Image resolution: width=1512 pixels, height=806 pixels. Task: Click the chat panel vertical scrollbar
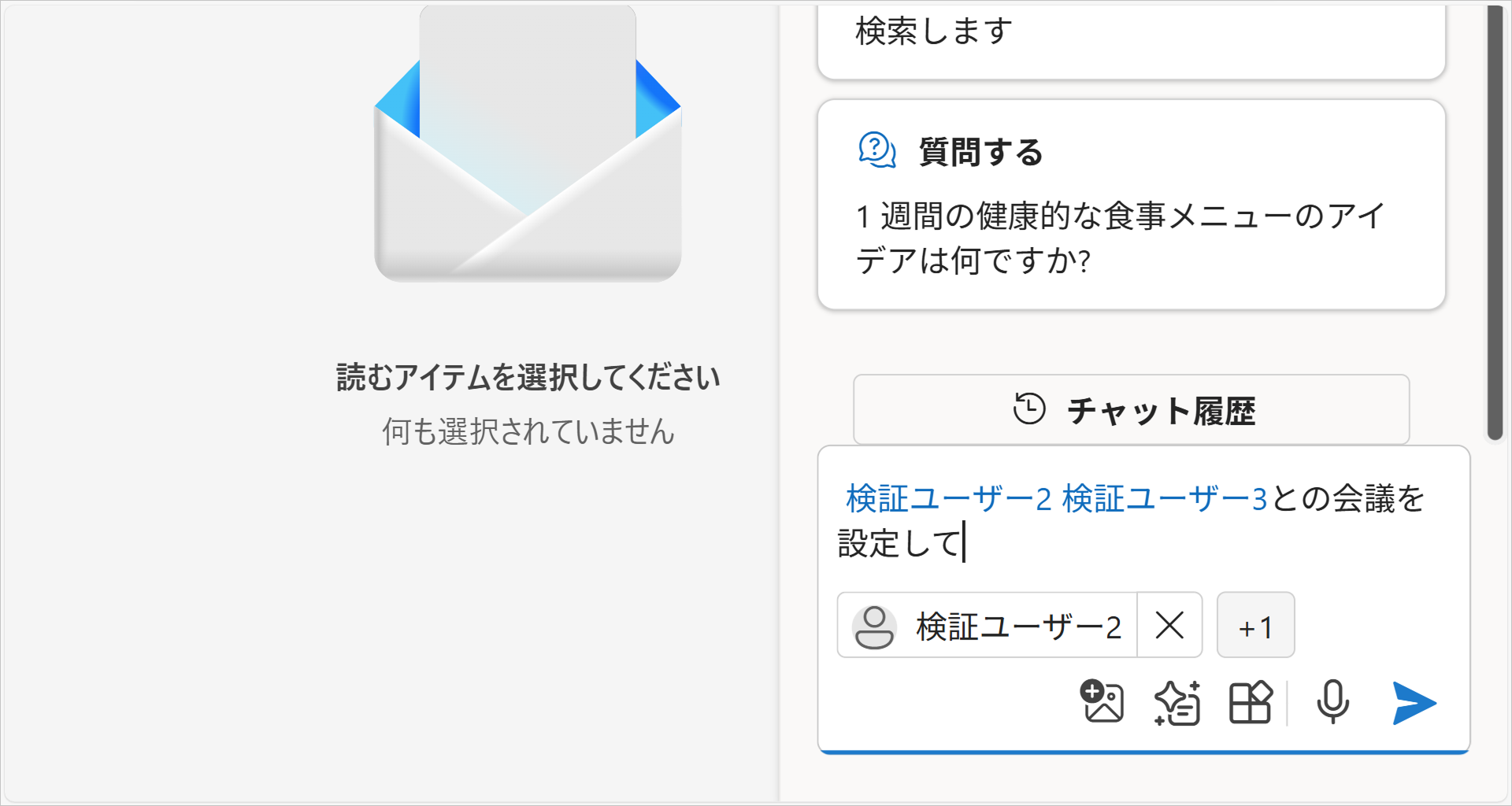(1495, 220)
